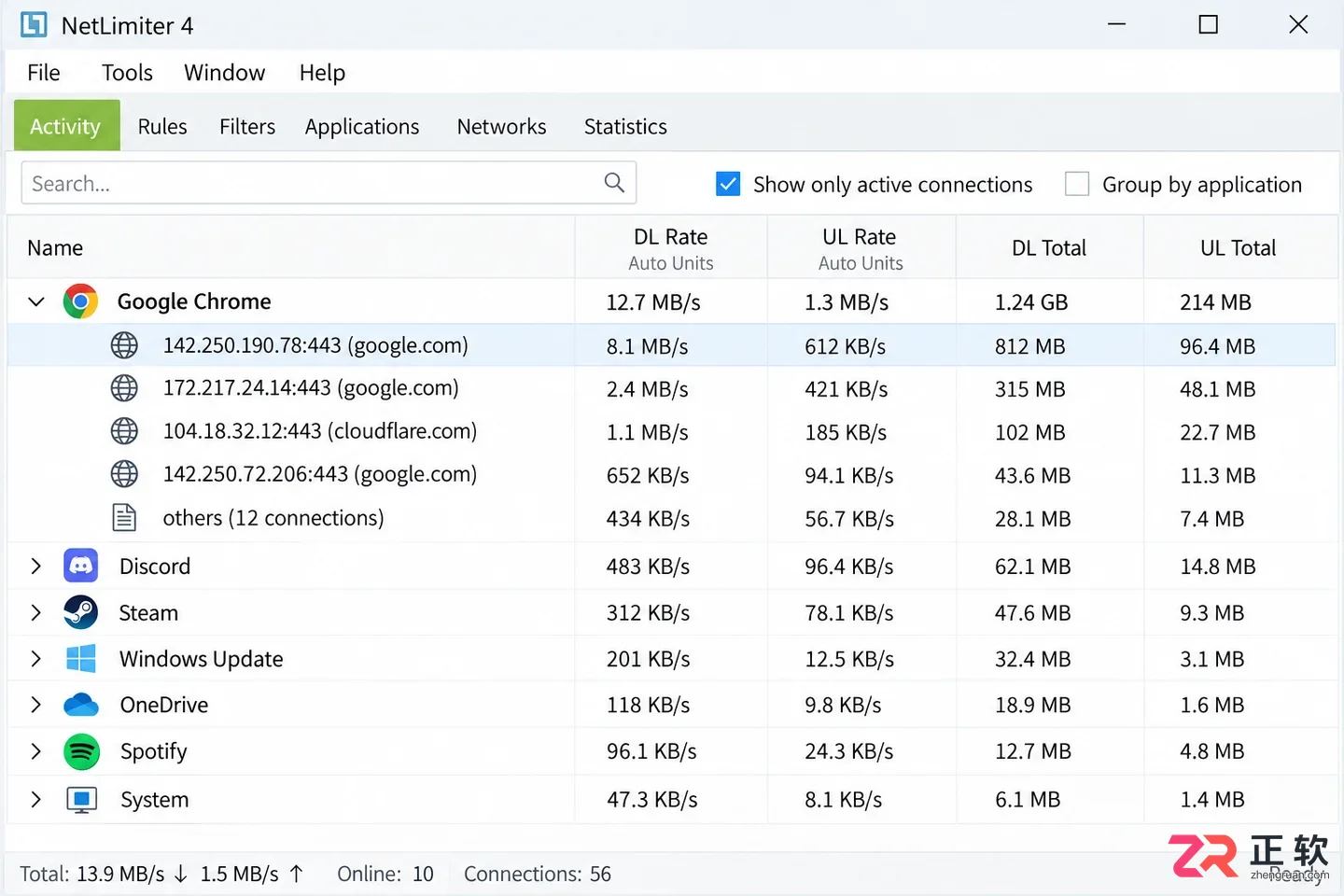The width and height of the screenshot is (1344, 896).
Task: Switch to the Statistics tab
Action: tap(625, 126)
